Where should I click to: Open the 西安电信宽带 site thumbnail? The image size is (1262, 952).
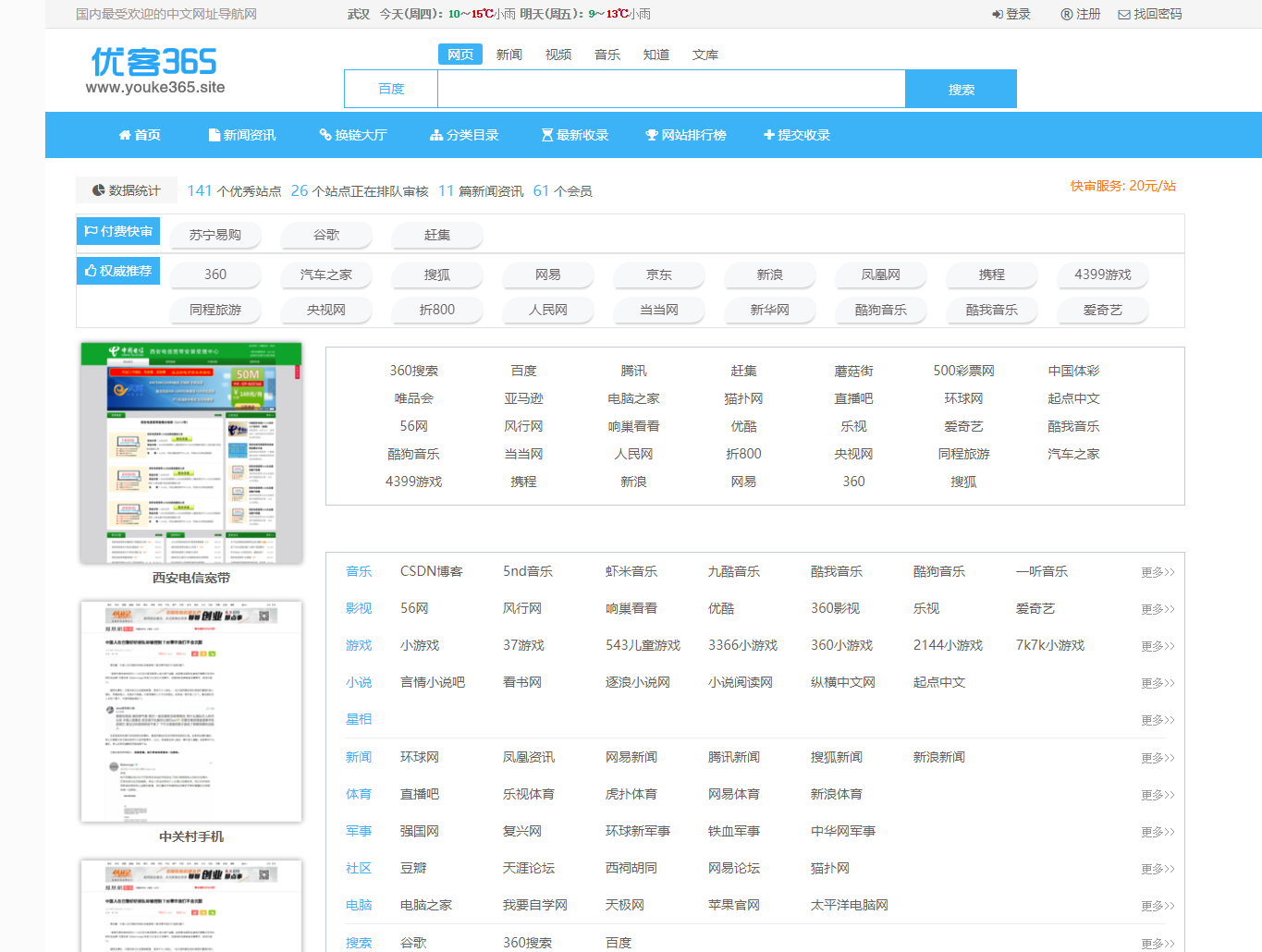191,453
